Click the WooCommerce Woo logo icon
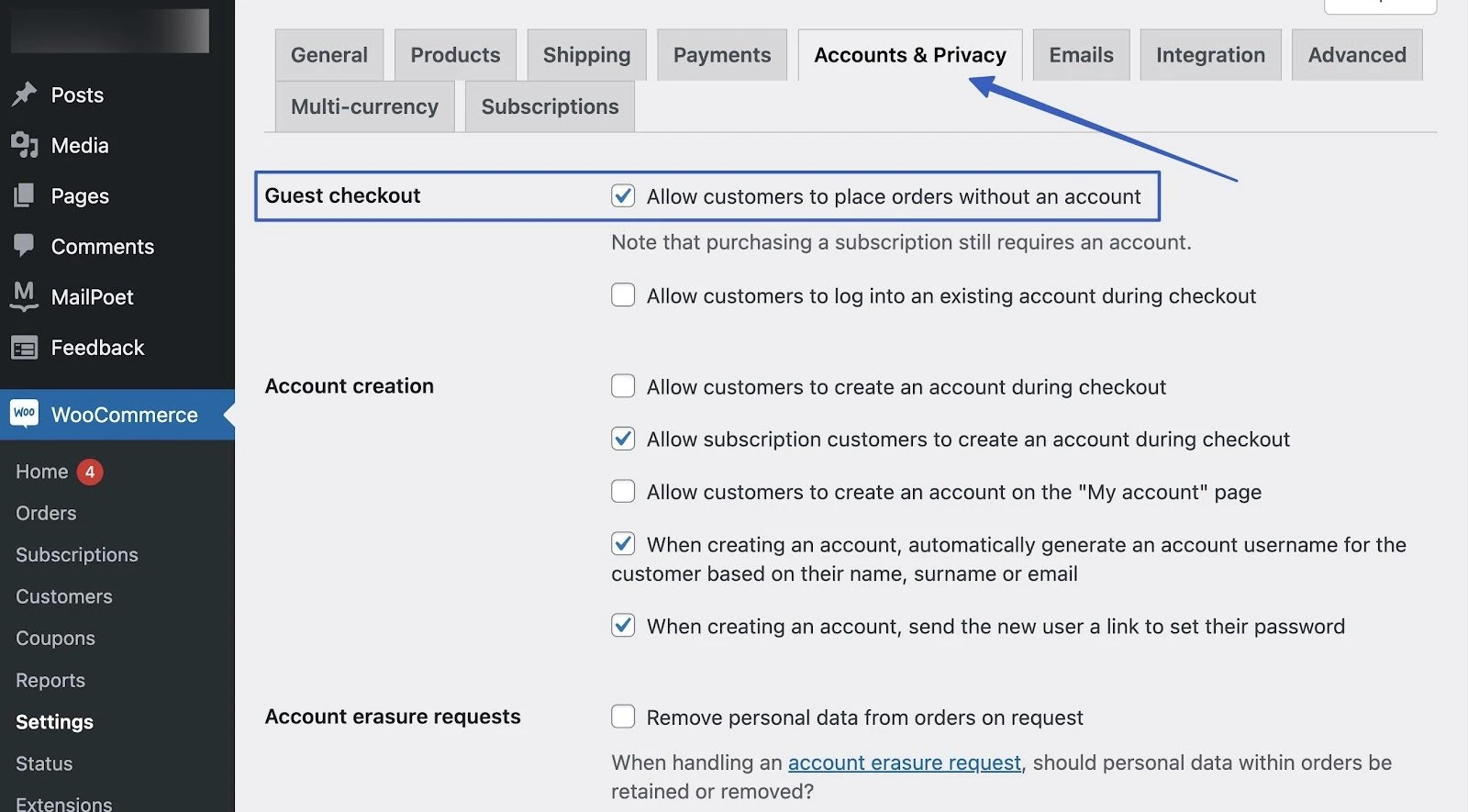This screenshot has width=1468, height=812. click(x=25, y=414)
